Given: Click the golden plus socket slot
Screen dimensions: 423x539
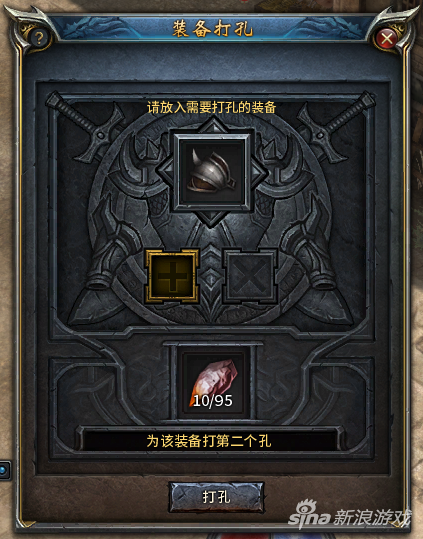Looking at the screenshot, I should tap(172, 276).
